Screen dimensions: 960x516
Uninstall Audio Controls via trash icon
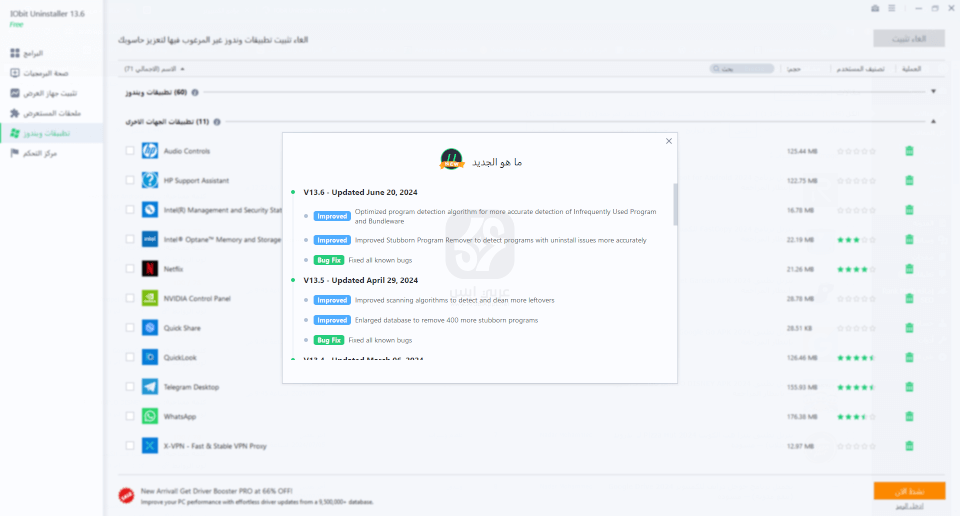tap(909, 151)
